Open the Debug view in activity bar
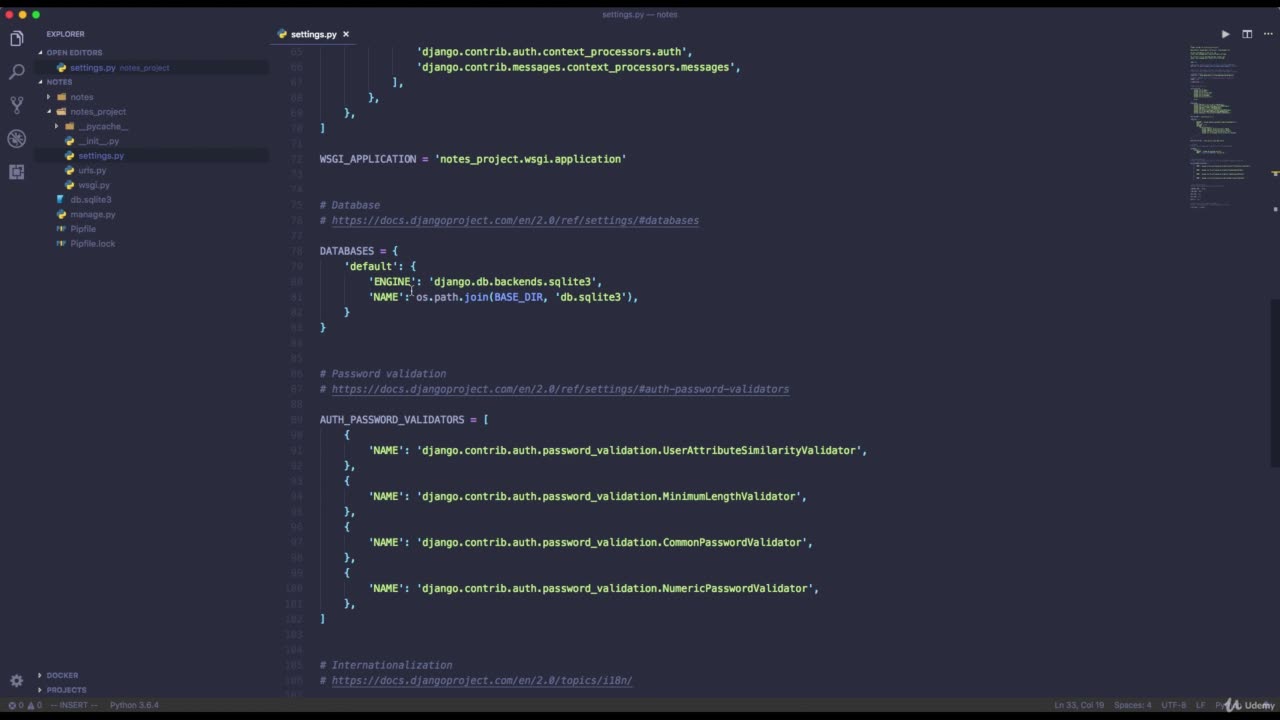The image size is (1280, 720). click(x=16, y=139)
